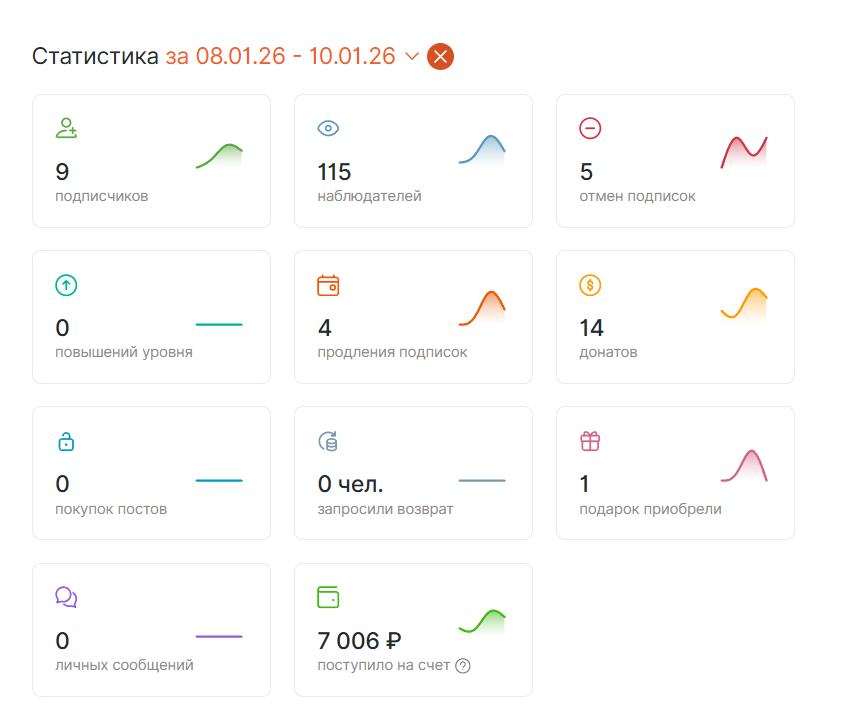
Task: Click the refund coins icon
Action: (x=328, y=441)
